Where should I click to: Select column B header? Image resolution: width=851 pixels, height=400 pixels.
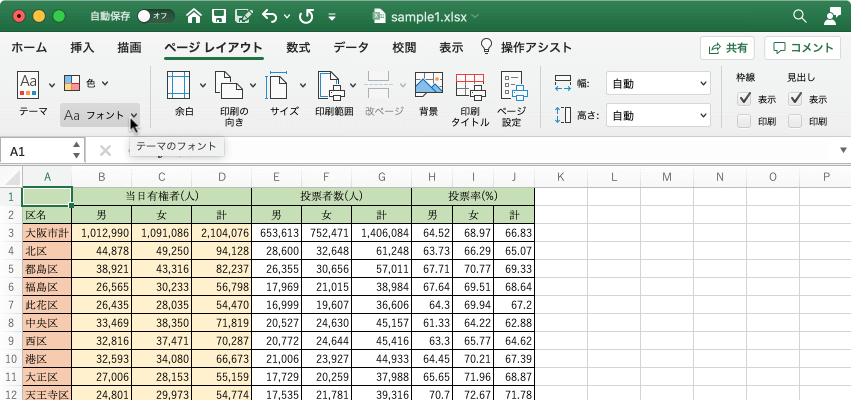[x=101, y=176]
